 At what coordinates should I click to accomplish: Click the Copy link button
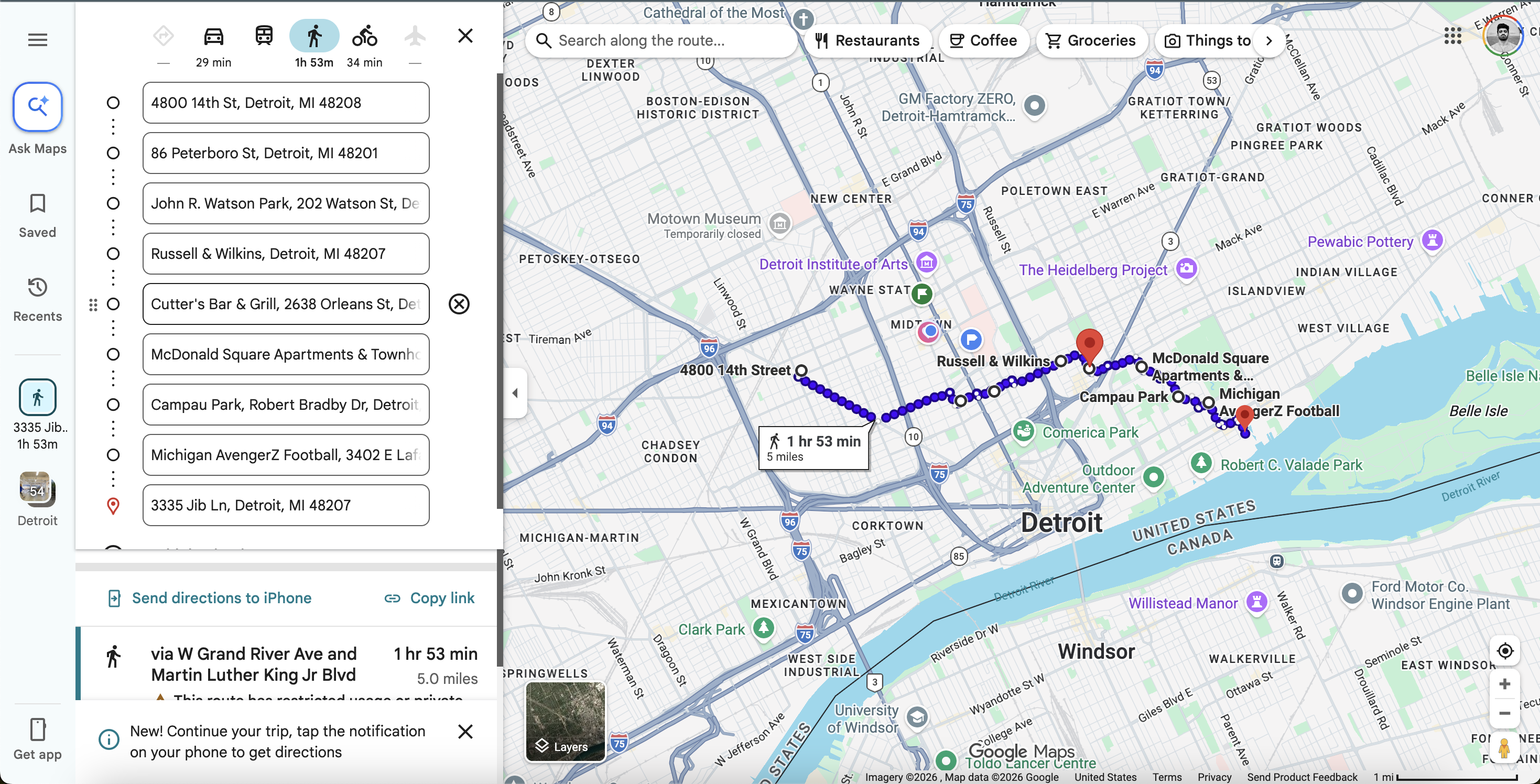pyautogui.click(x=429, y=598)
